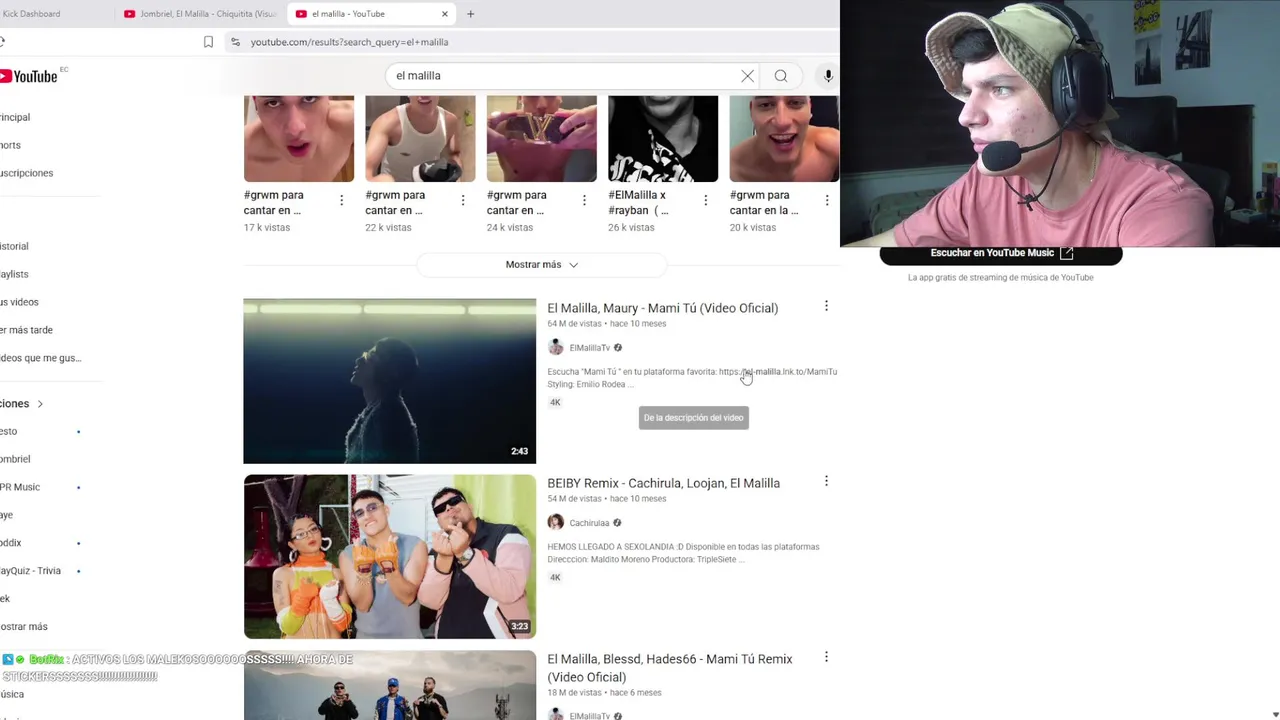1280x720 pixels.
Task: Open more options for Mami Tú Remix video
Action: 826,657
